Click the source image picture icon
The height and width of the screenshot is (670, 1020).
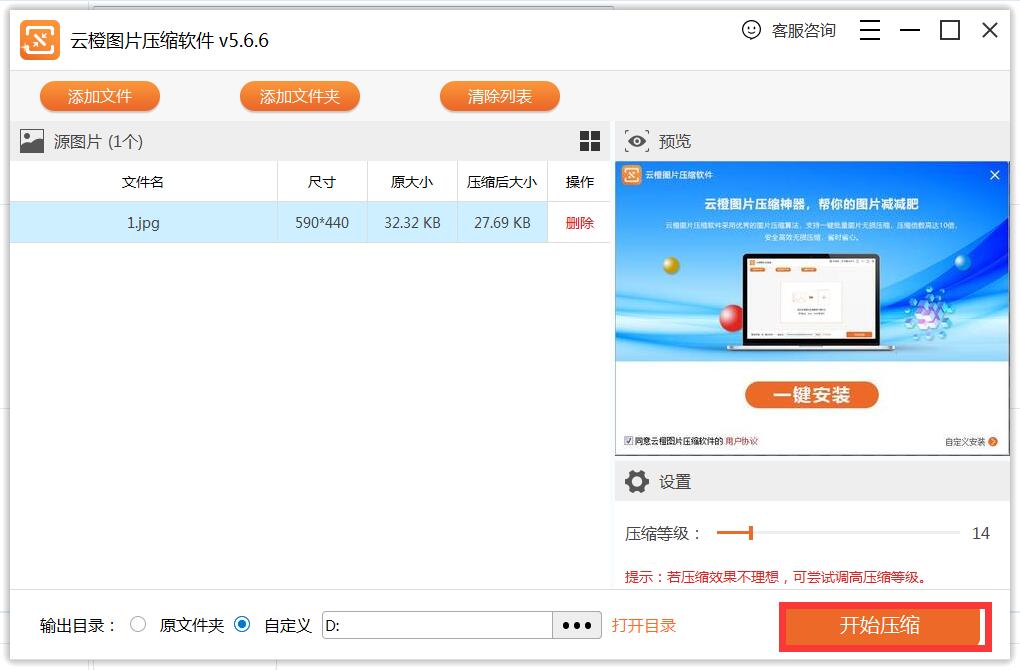click(32, 141)
